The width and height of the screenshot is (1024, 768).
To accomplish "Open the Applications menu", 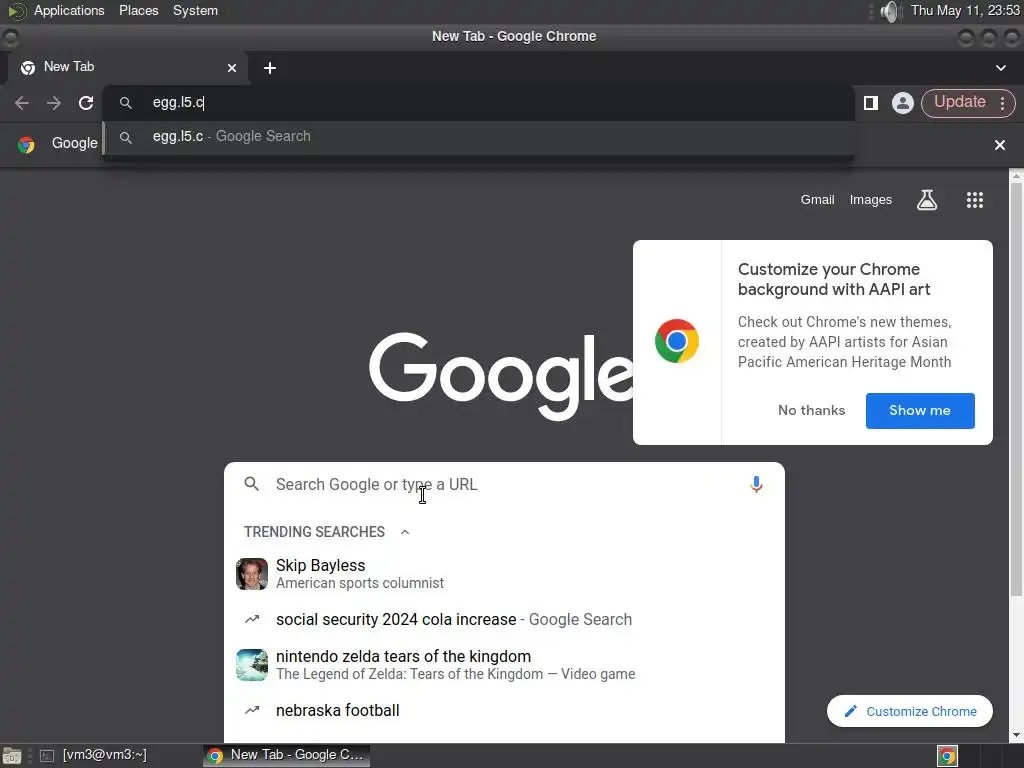I will coord(69,10).
